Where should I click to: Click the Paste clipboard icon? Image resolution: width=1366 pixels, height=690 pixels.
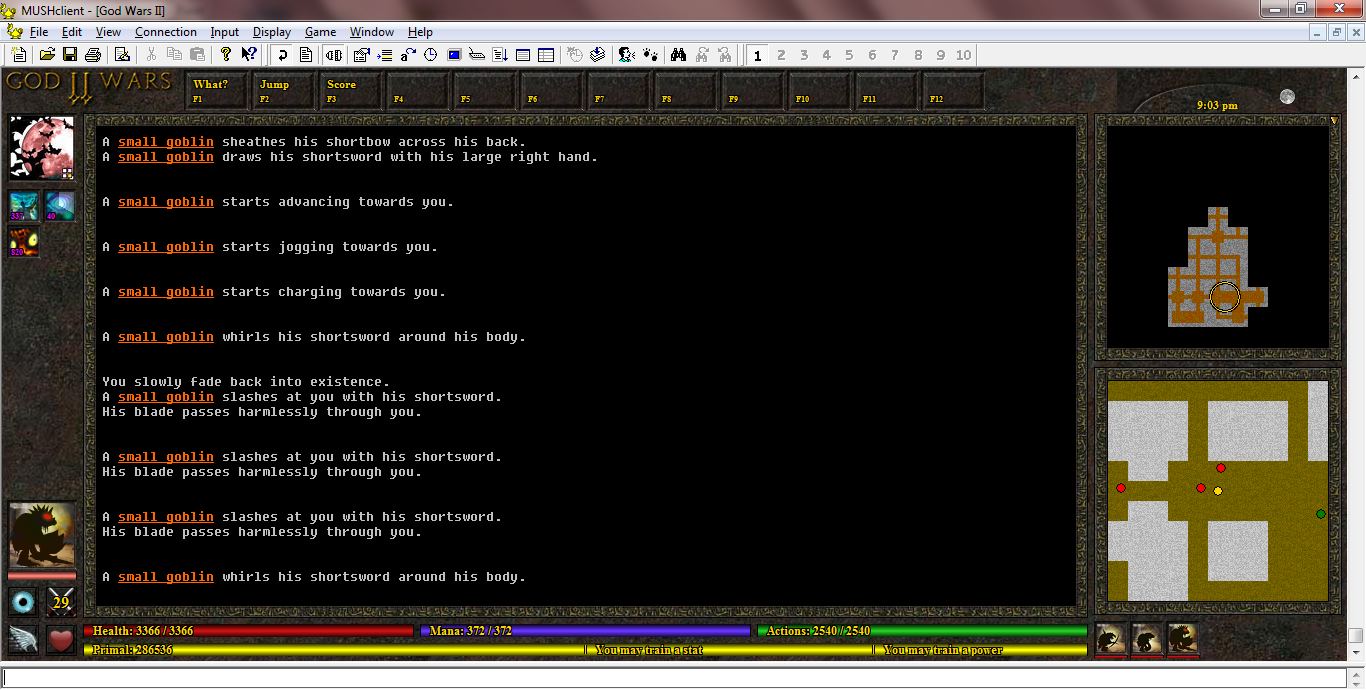[x=197, y=55]
